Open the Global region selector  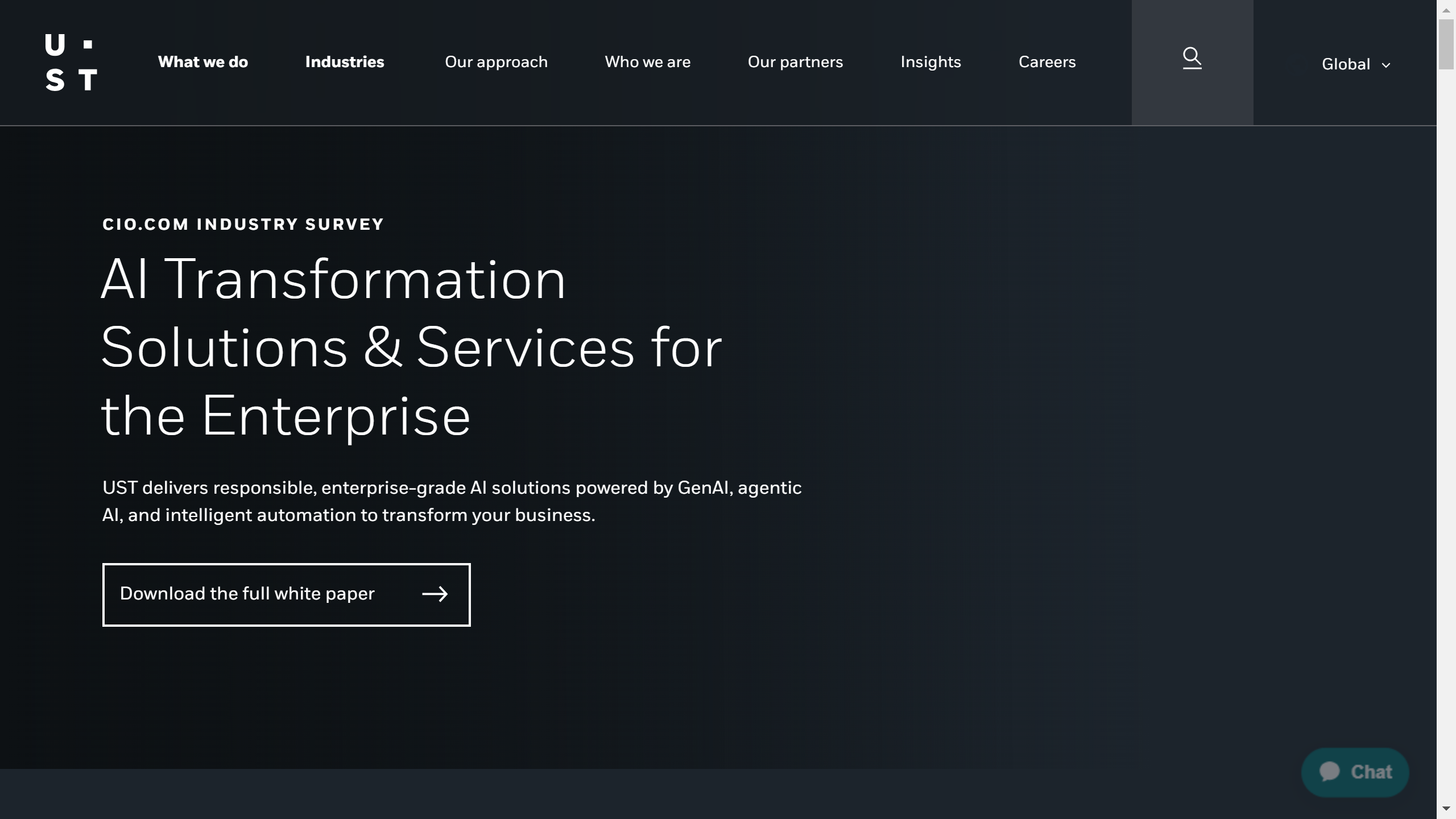1346,64
